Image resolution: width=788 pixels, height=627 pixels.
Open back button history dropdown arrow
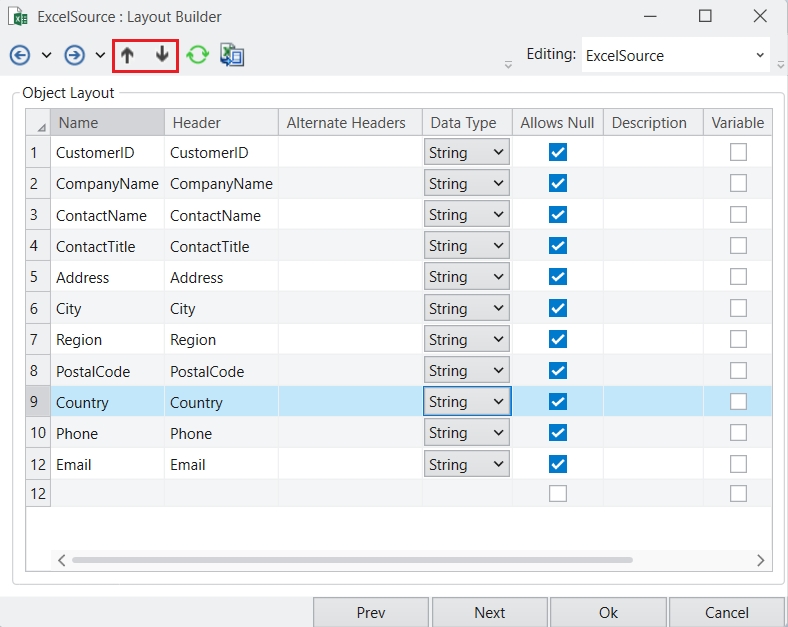pyautogui.click(x=46, y=55)
